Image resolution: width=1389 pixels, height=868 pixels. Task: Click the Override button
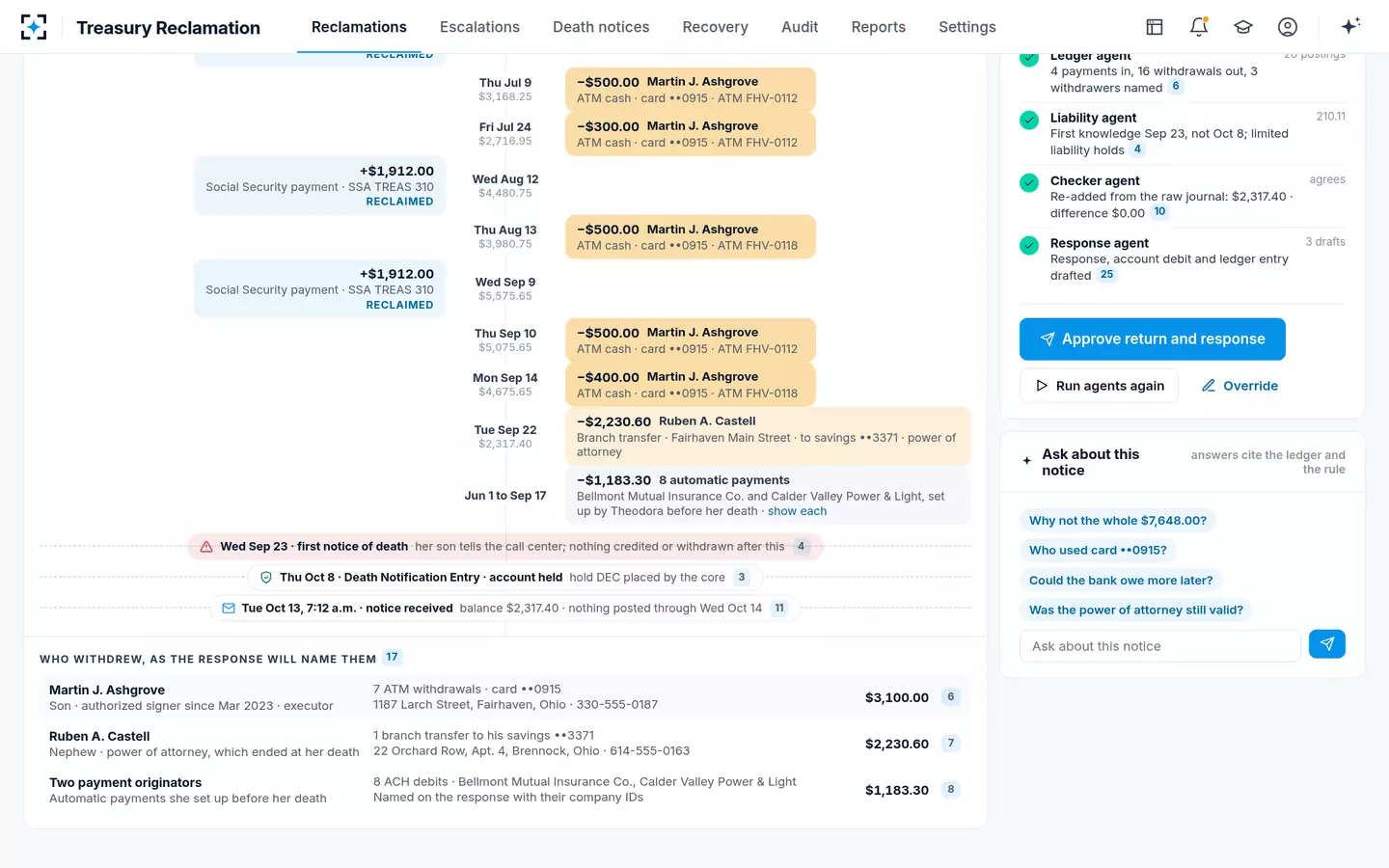tap(1239, 386)
